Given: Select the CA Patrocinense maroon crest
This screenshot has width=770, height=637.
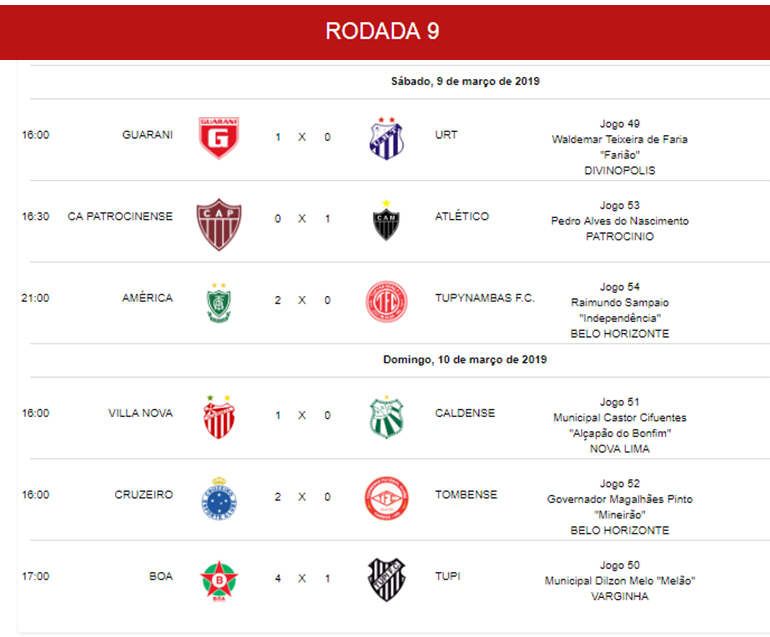Looking at the screenshot, I should pyautogui.click(x=219, y=224).
